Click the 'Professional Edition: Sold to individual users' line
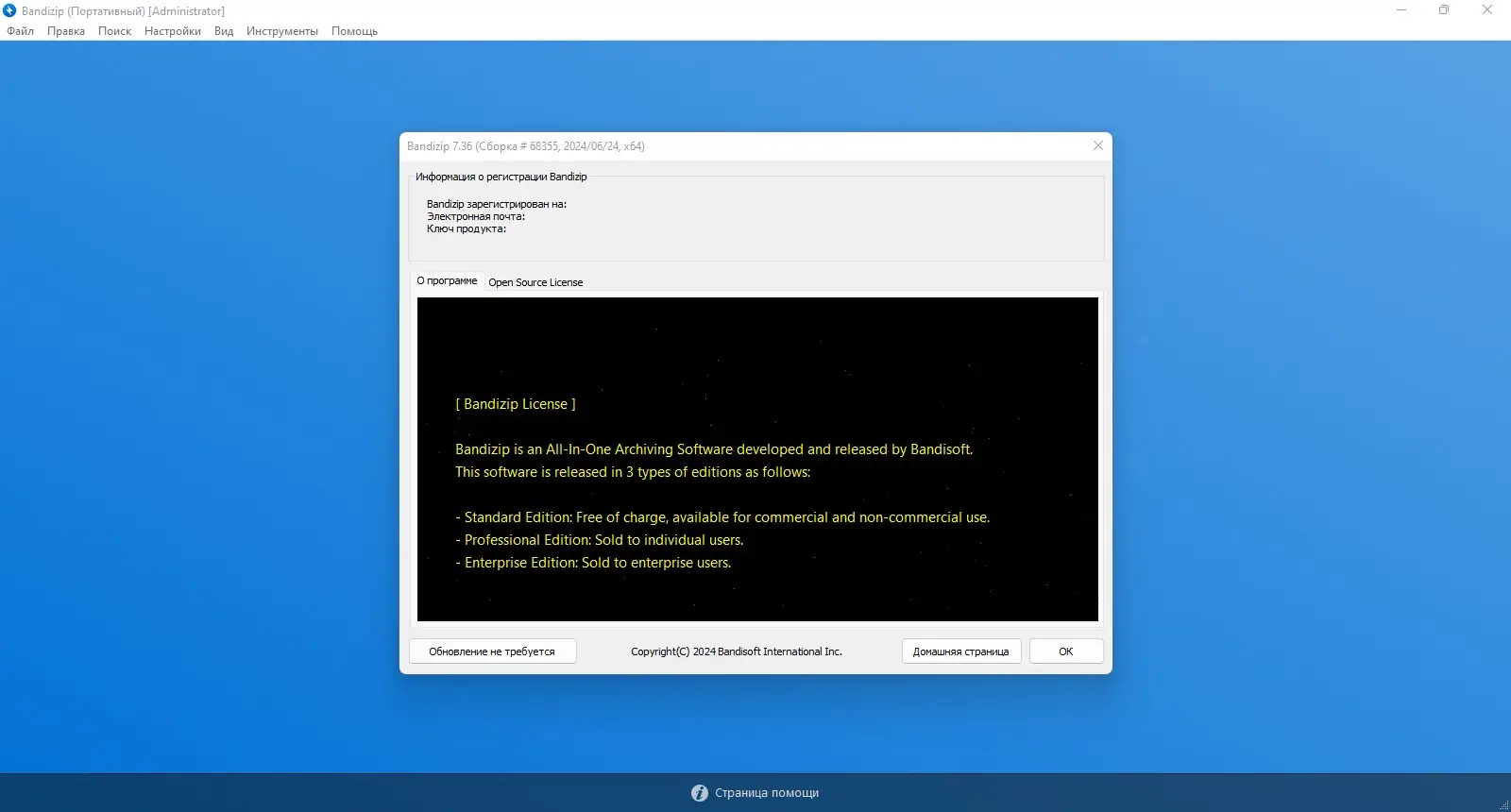This screenshot has width=1511, height=812. coord(600,540)
